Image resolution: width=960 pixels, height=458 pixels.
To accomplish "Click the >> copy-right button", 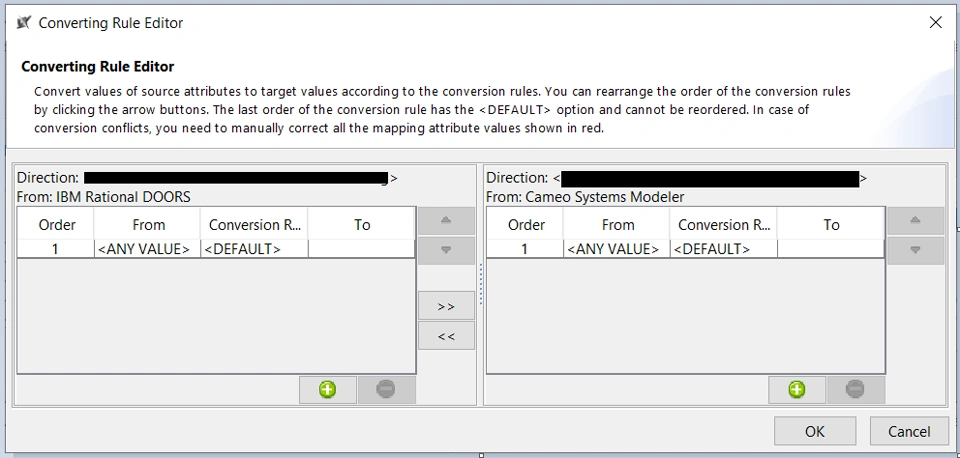I will pos(446,306).
